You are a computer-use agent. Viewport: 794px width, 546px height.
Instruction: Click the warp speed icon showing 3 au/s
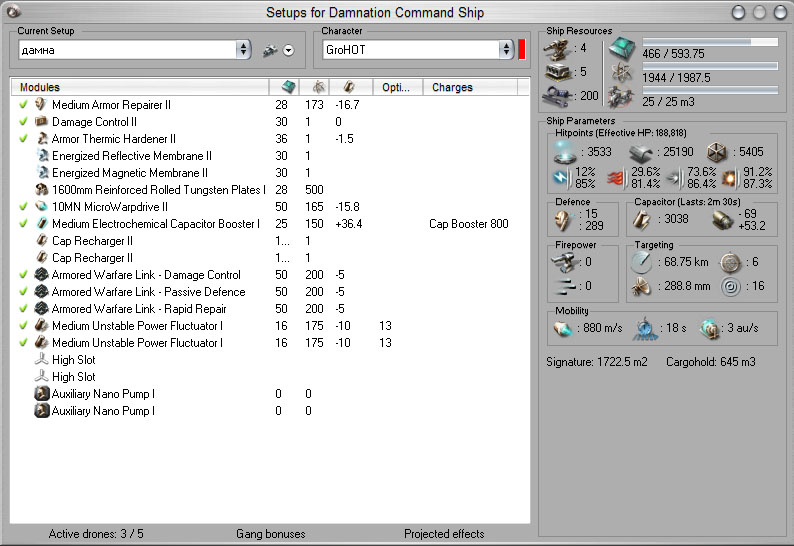pos(709,329)
